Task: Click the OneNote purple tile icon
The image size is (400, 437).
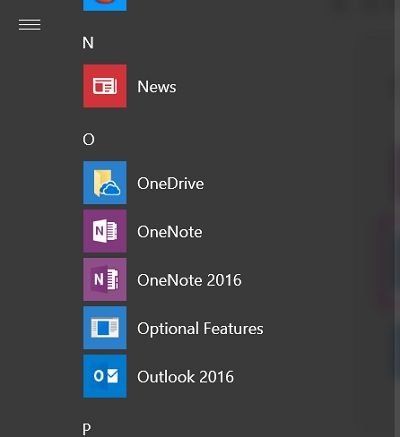Action: pyautogui.click(x=105, y=231)
